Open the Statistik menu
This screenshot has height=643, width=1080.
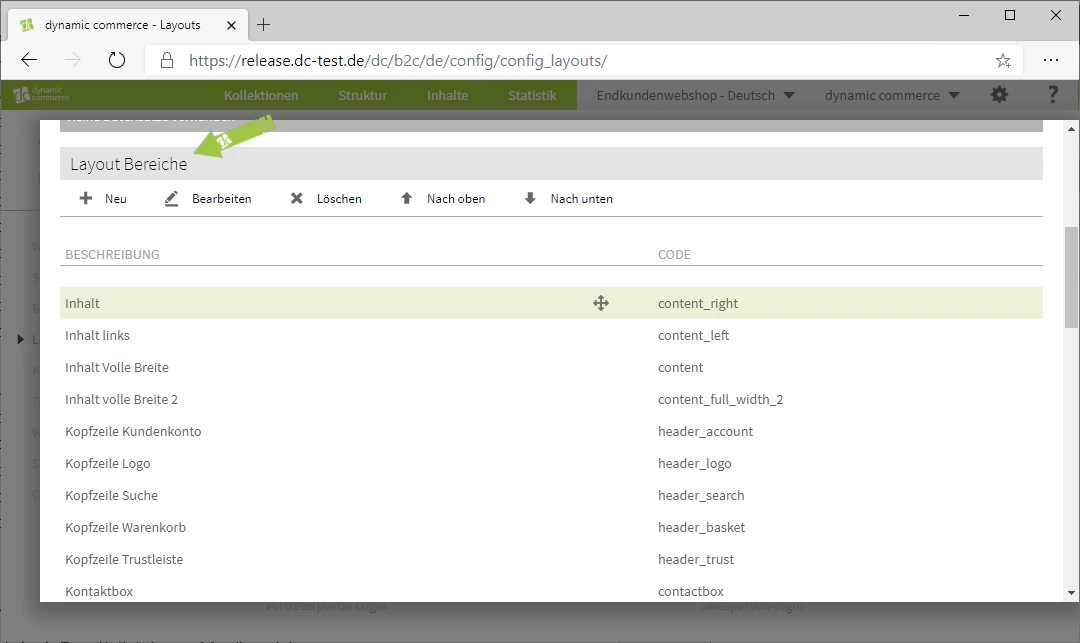[532, 95]
